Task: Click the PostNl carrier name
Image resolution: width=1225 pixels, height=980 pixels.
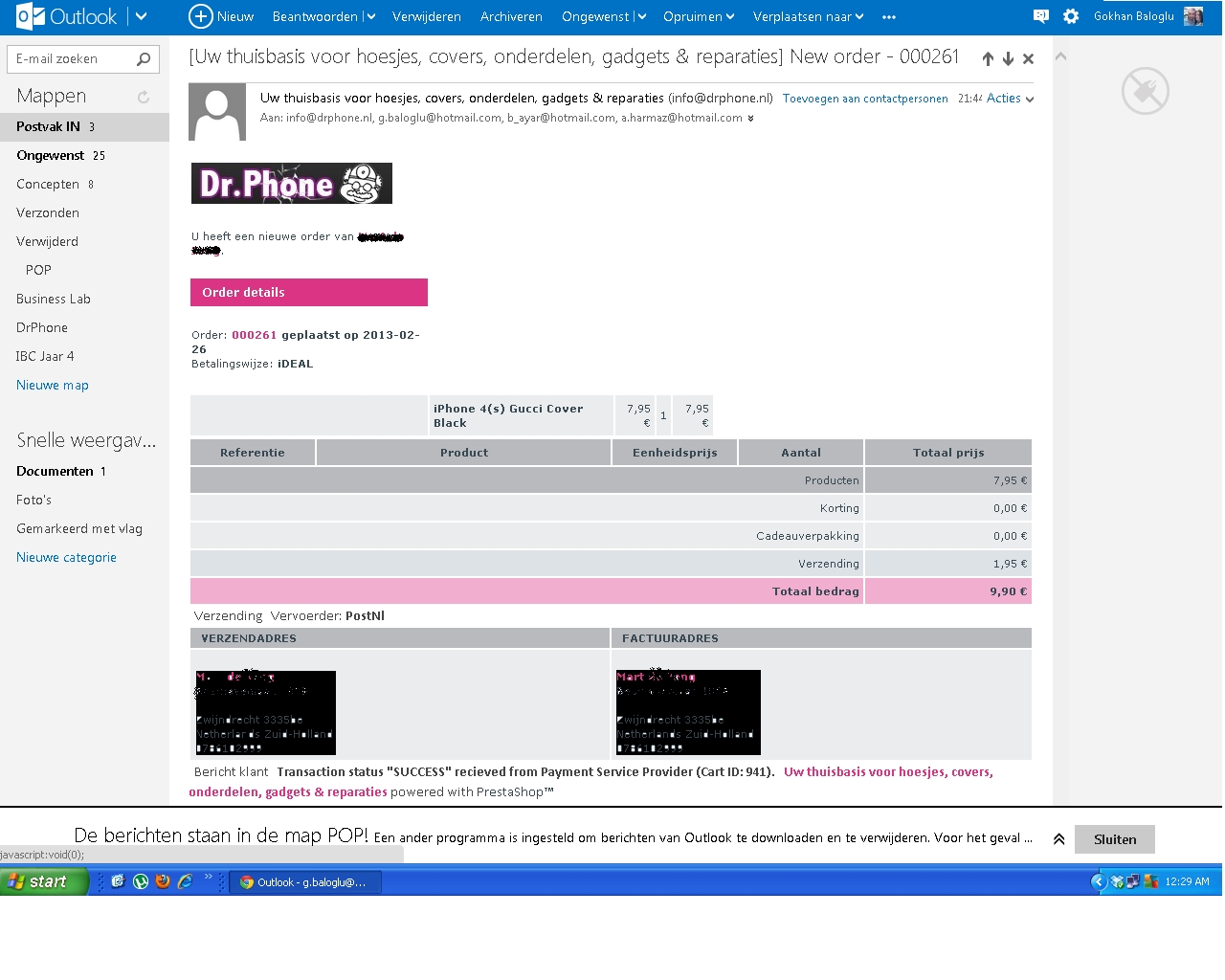Action: 365,616
